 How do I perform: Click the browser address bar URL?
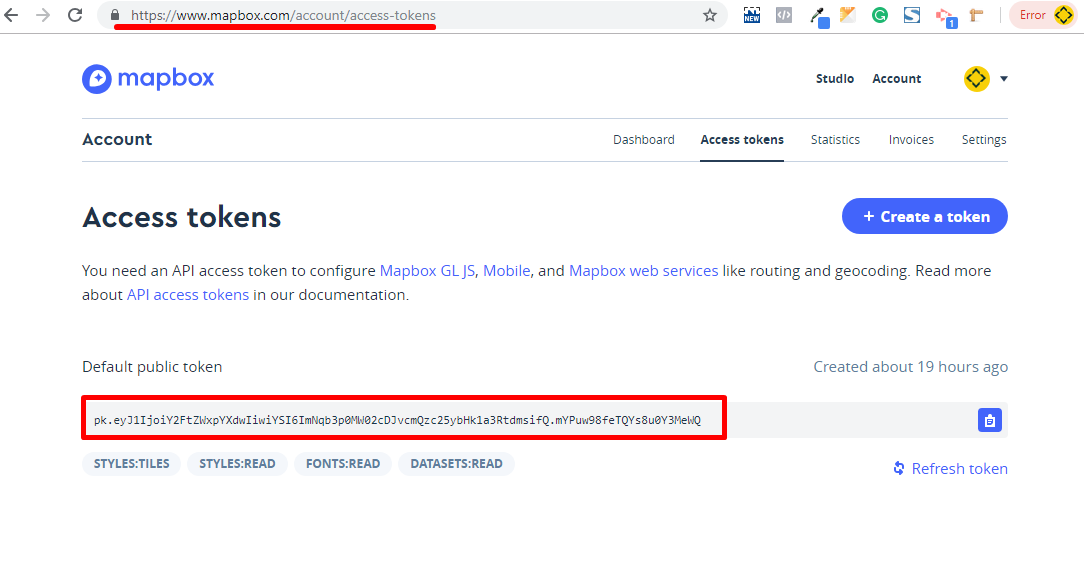pyautogui.click(x=283, y=15)
